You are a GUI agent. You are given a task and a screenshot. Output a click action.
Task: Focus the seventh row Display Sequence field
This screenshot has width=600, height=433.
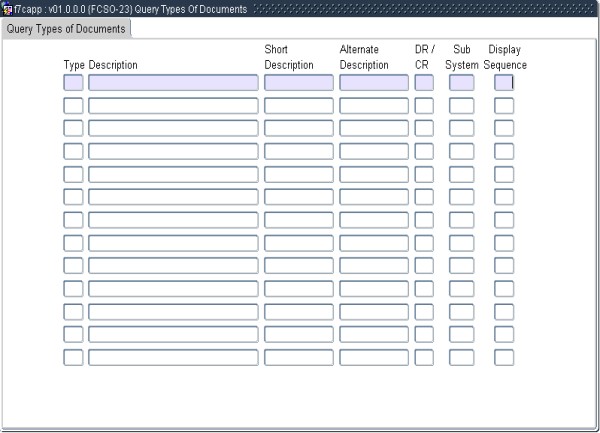point(504,220)
